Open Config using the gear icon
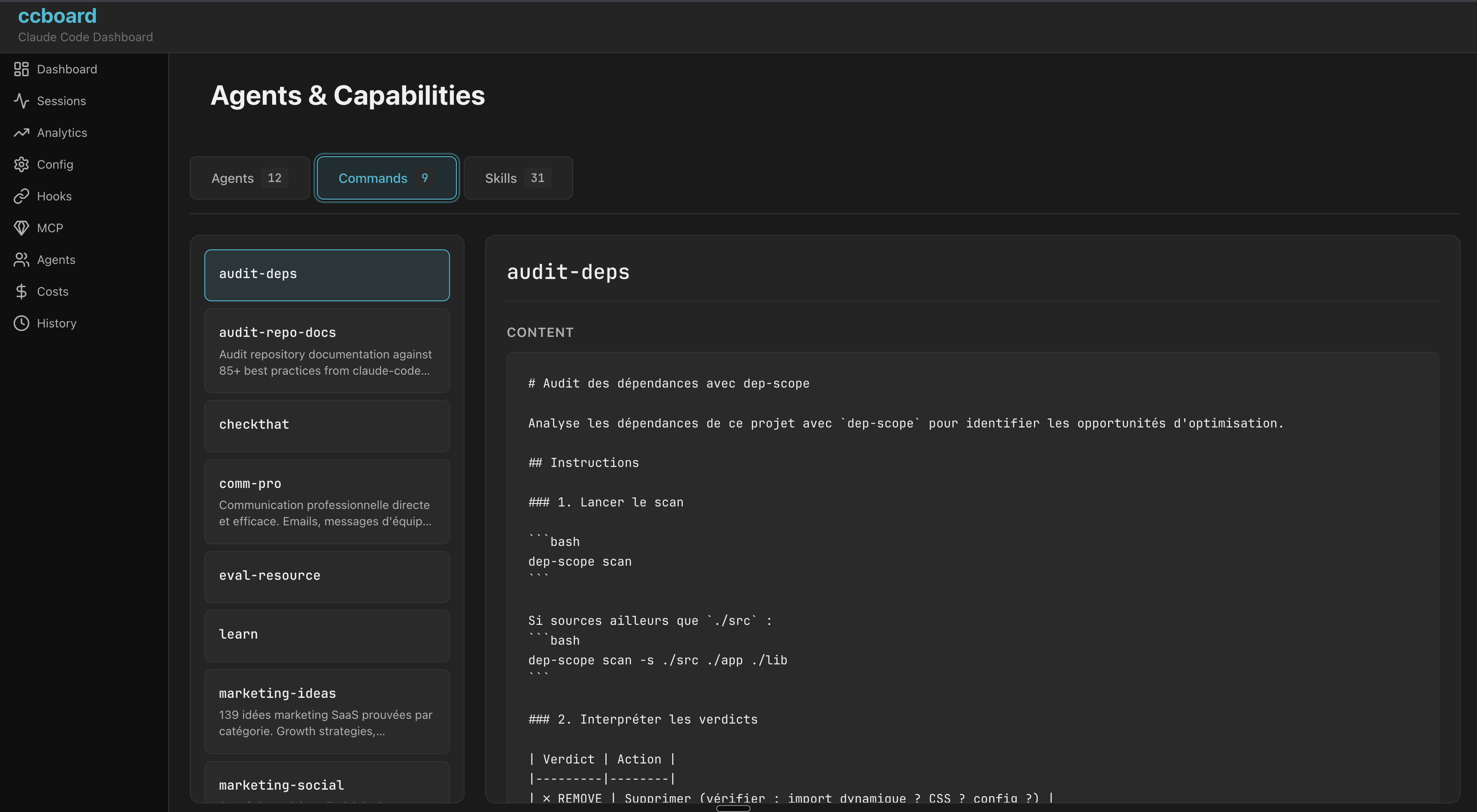1477x812 pixels. [x=21, y=164]
